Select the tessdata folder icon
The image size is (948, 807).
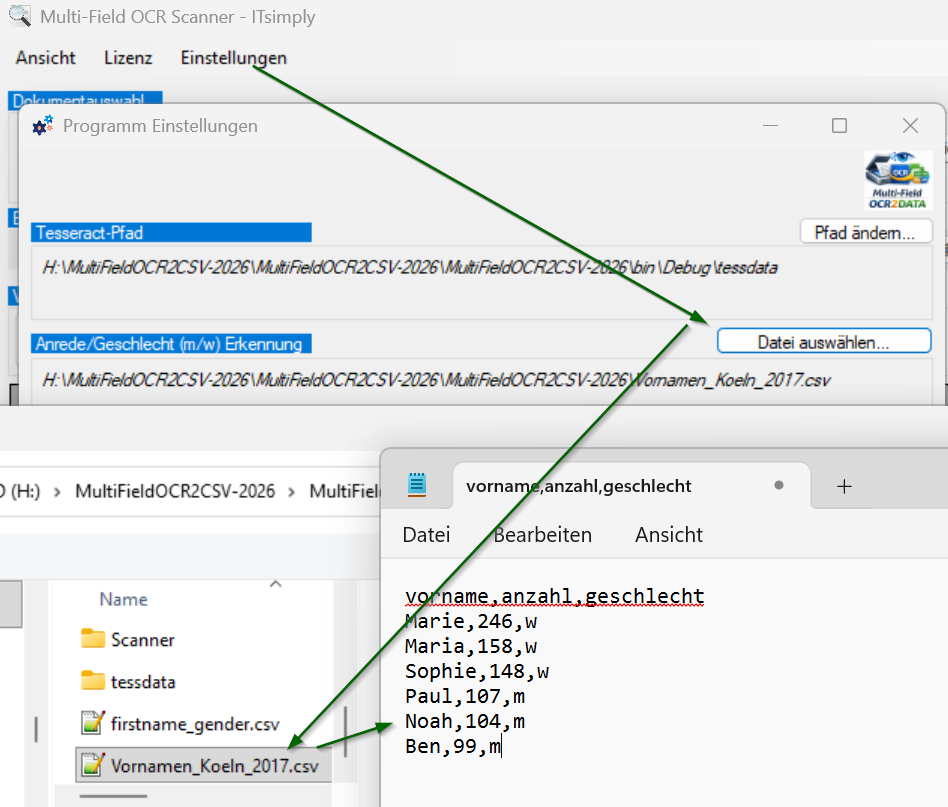93,681
